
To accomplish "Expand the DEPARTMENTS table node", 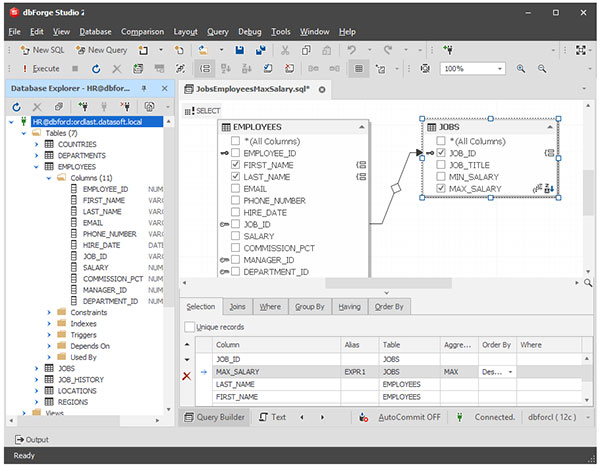I will coord(36,155).
